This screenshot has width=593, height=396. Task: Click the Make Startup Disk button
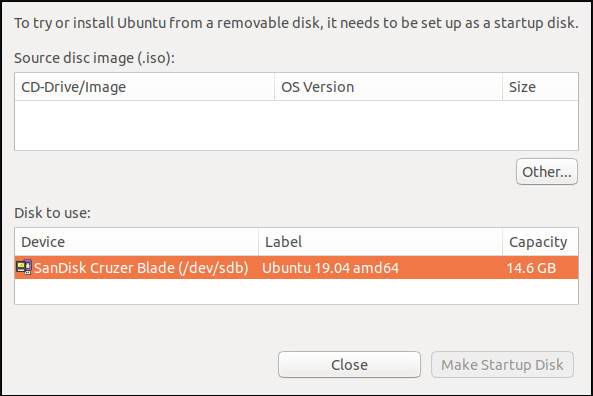(502, 365)
